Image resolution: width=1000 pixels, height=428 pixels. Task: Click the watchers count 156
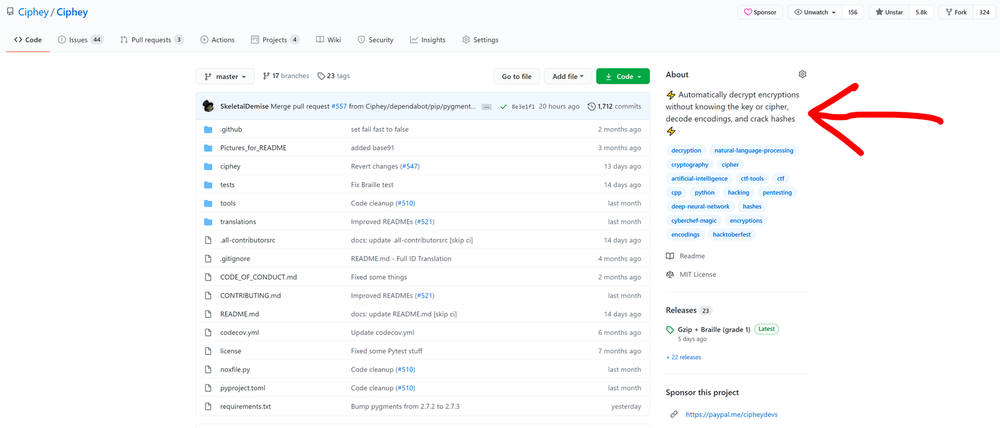tap(853, 12)
